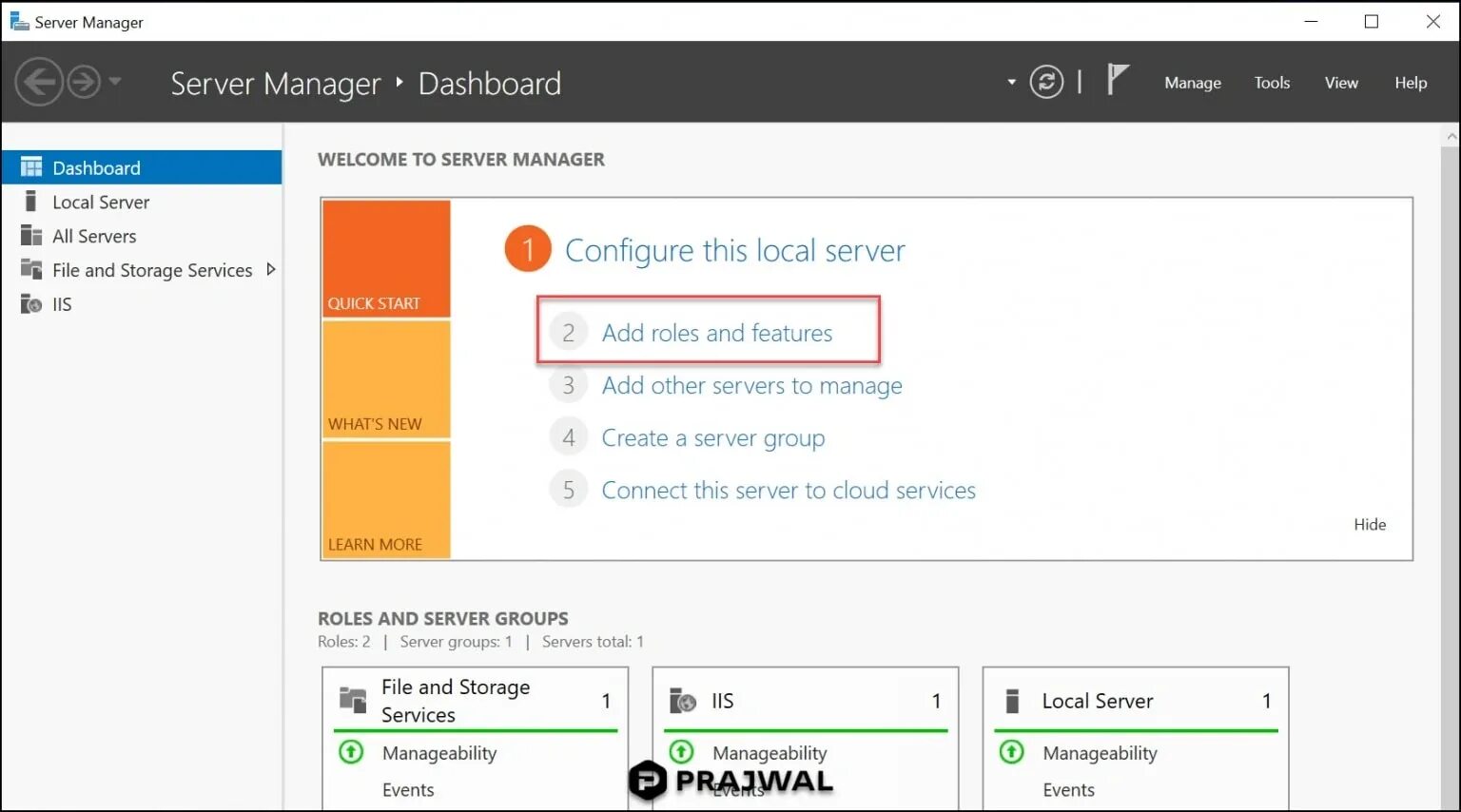Click the IIS sidebar icon
This screenshot has height=812, width=1461.
pos(31,303)
